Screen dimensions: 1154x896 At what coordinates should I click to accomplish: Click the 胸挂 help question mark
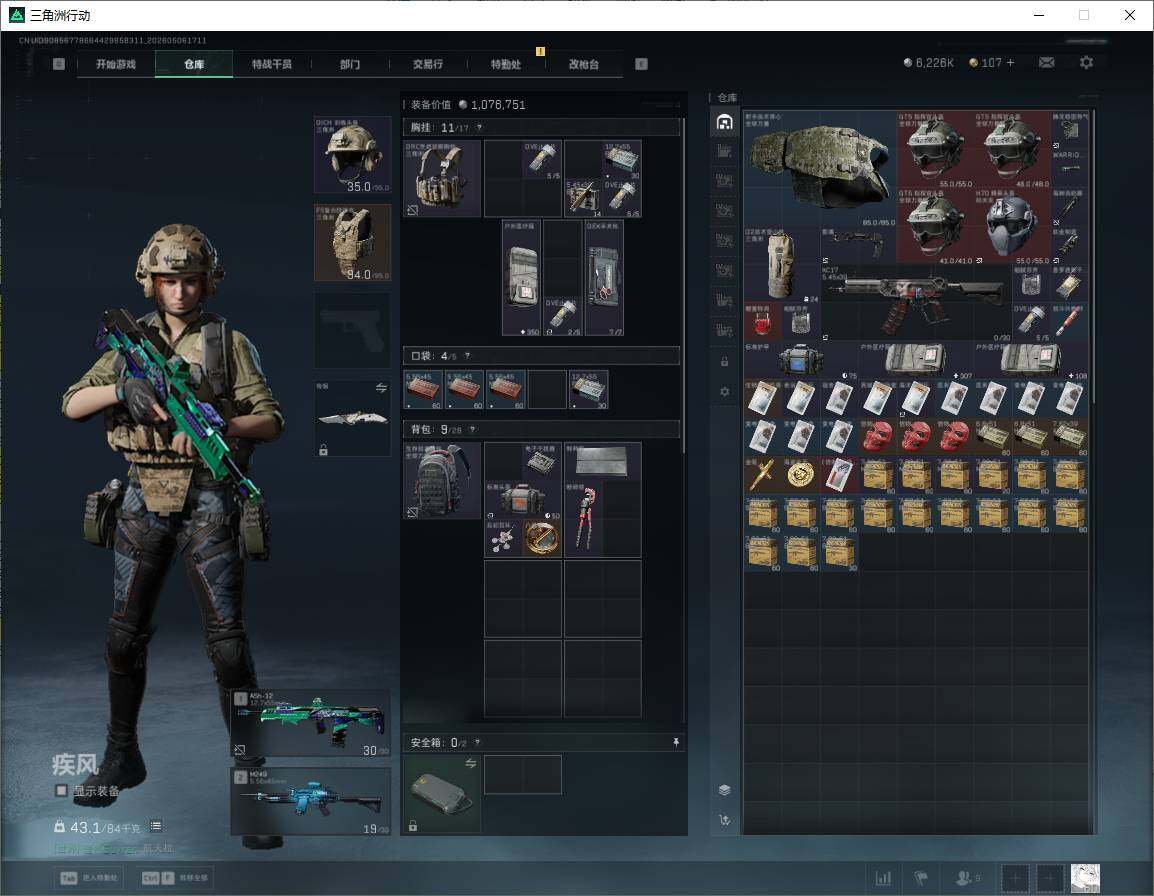point(479,127)
